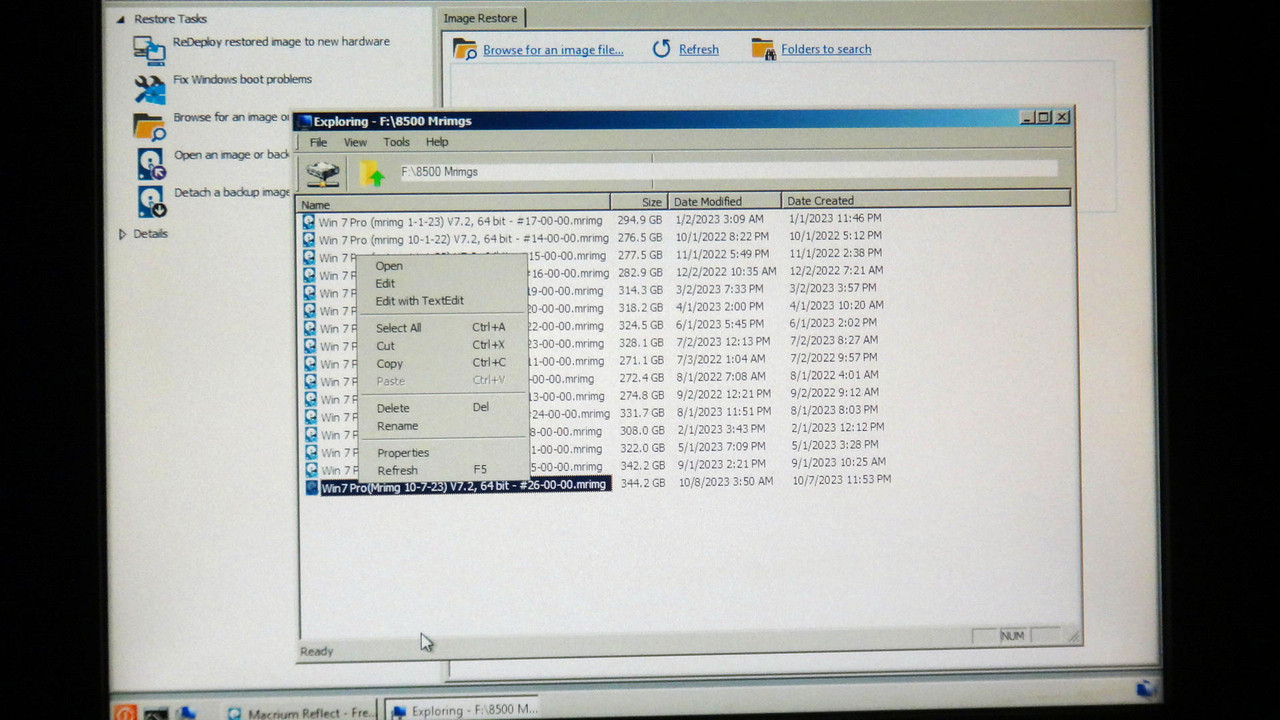The image size is (1280, 720).
Task: Select the Win 7 Pro (mrimg 1-1-23) file name
Action: (x=460, y=221)
